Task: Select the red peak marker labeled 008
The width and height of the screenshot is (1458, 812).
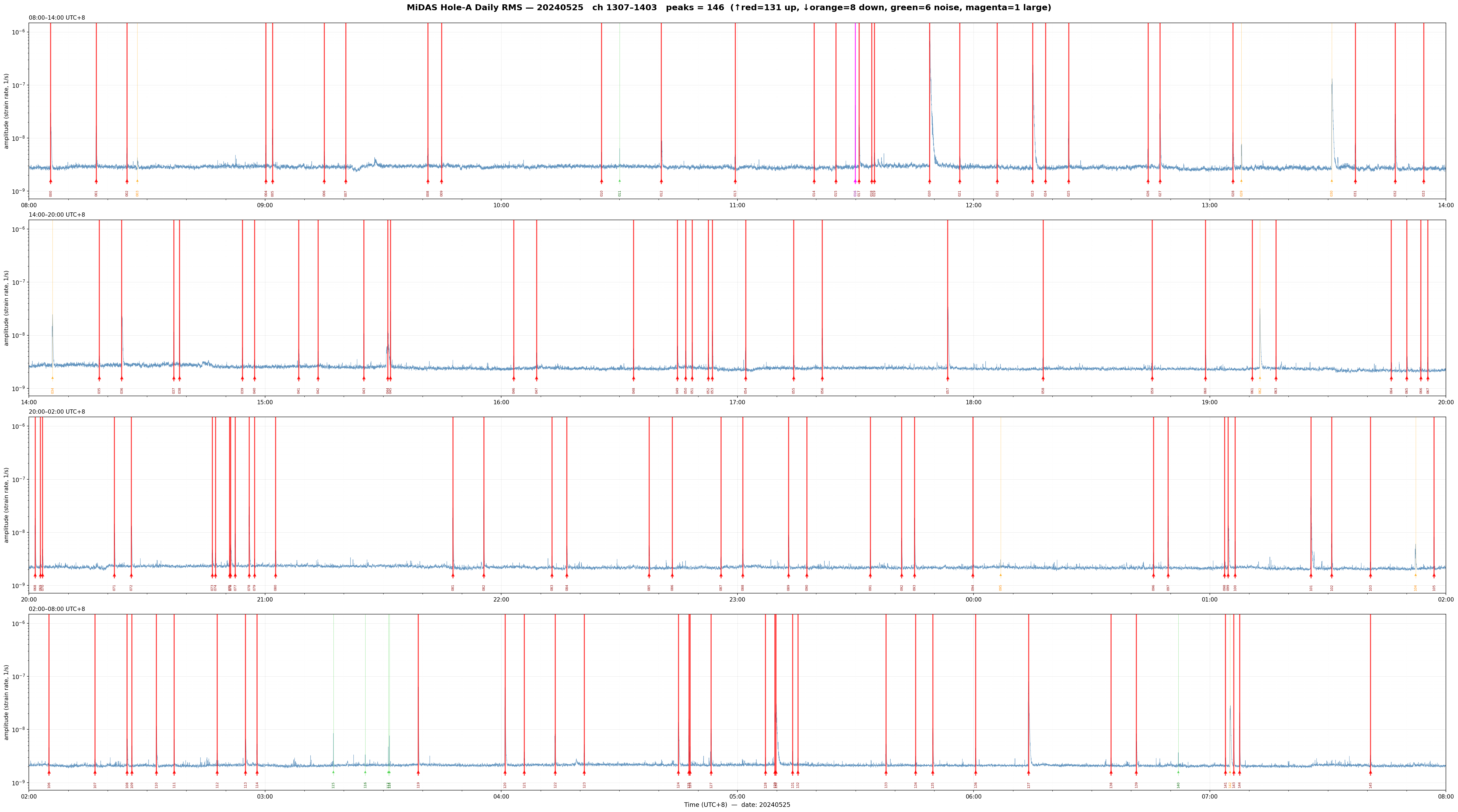Action: point(428,181)
